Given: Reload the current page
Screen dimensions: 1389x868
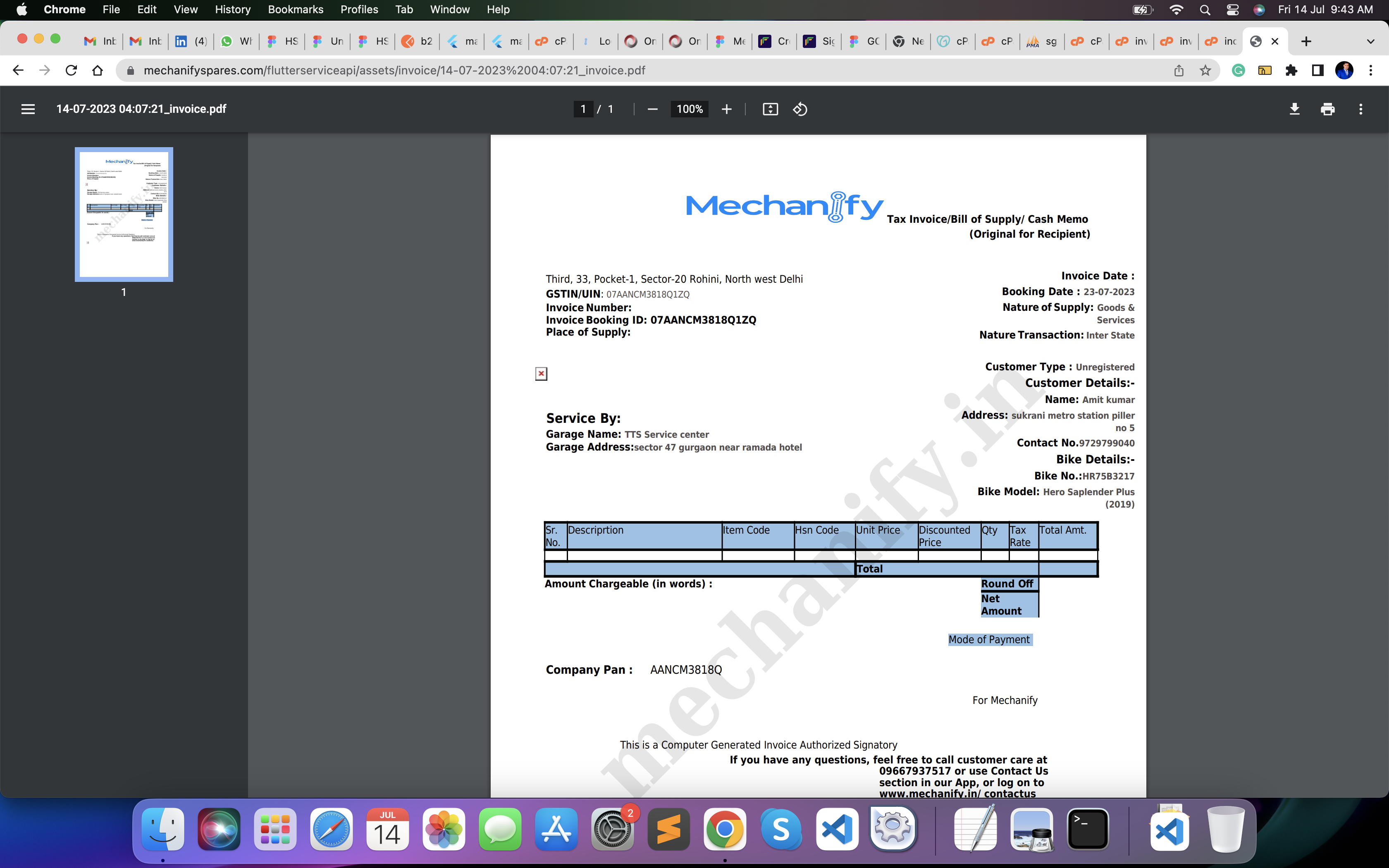Looking at the screenshot, I should 71,71.
